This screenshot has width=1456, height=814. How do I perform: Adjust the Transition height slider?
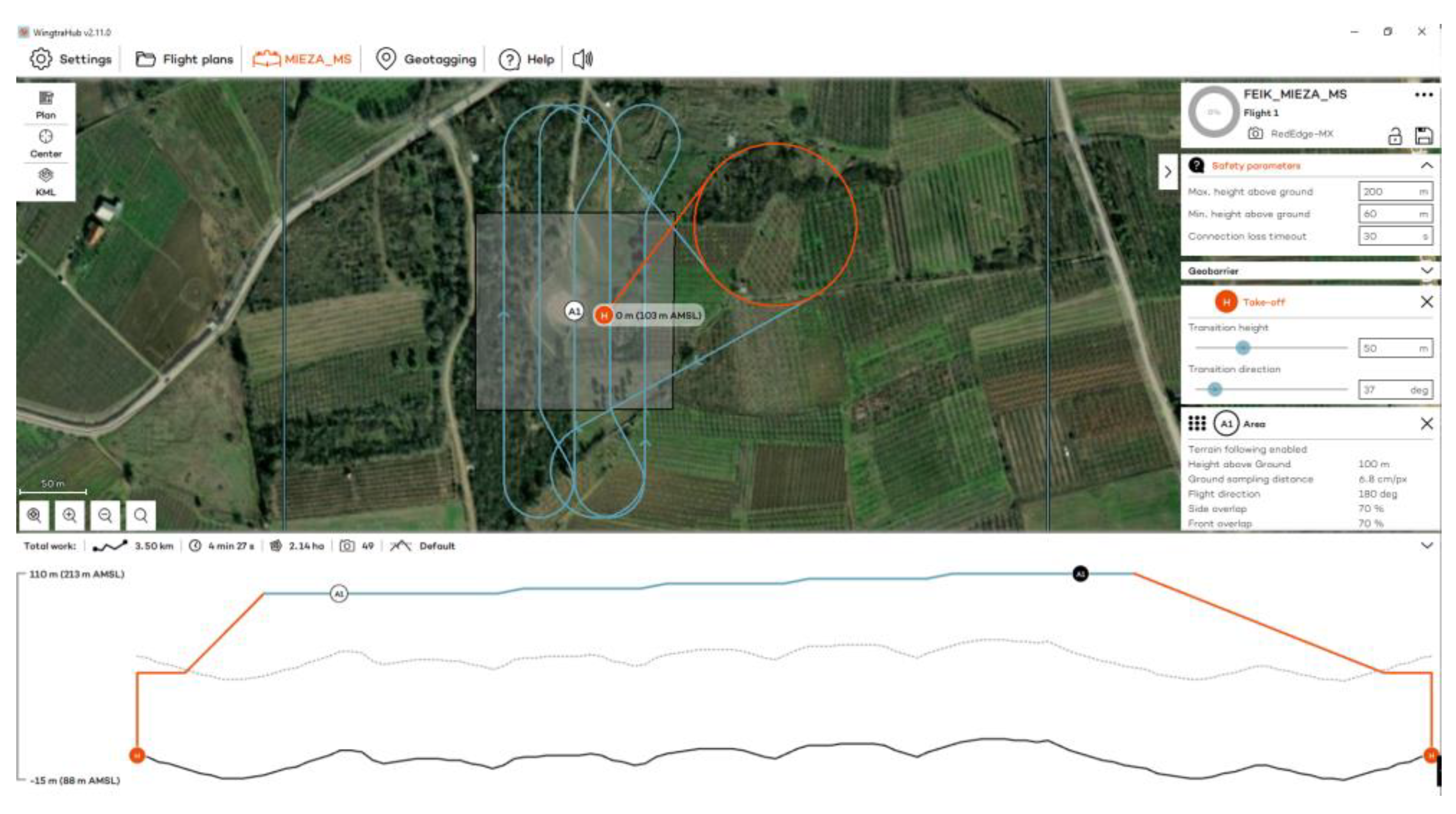(1243, 348)
